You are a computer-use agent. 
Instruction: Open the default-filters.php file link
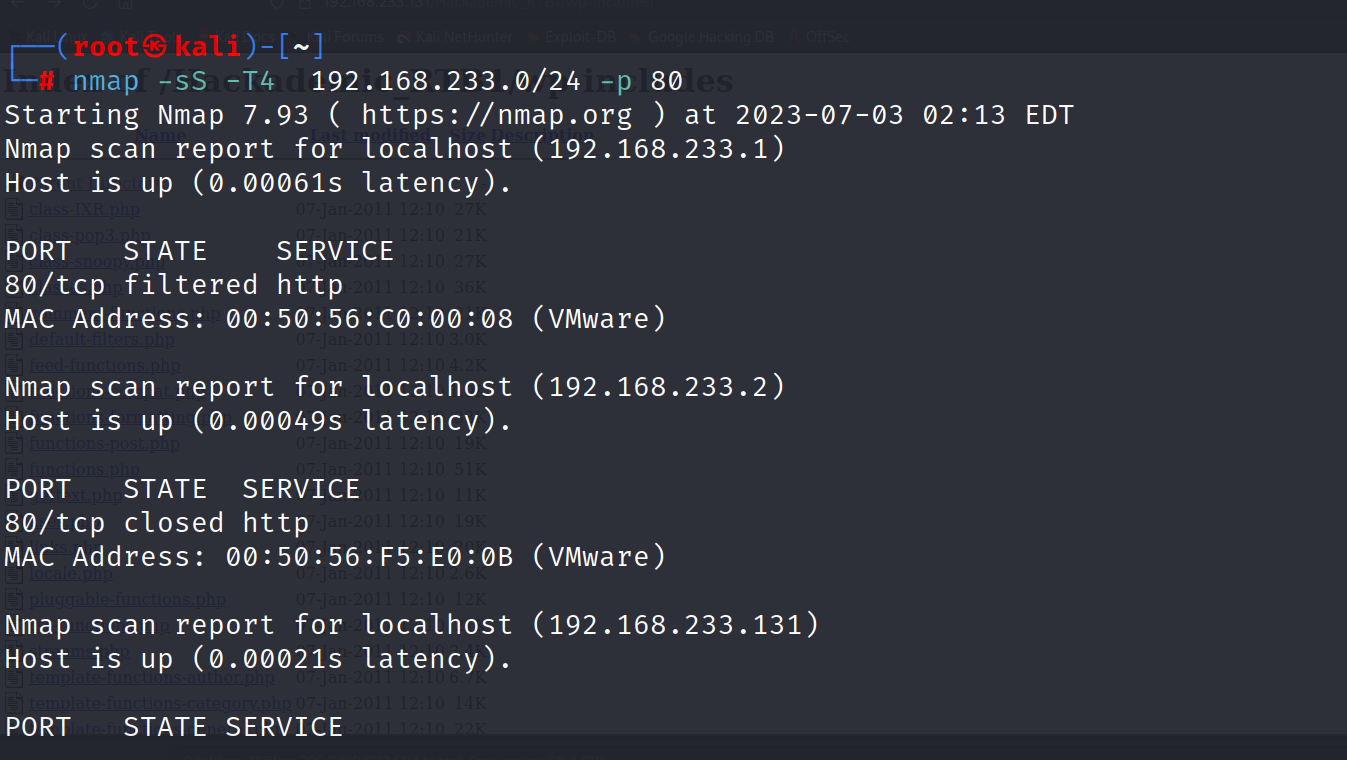[101, 339]
